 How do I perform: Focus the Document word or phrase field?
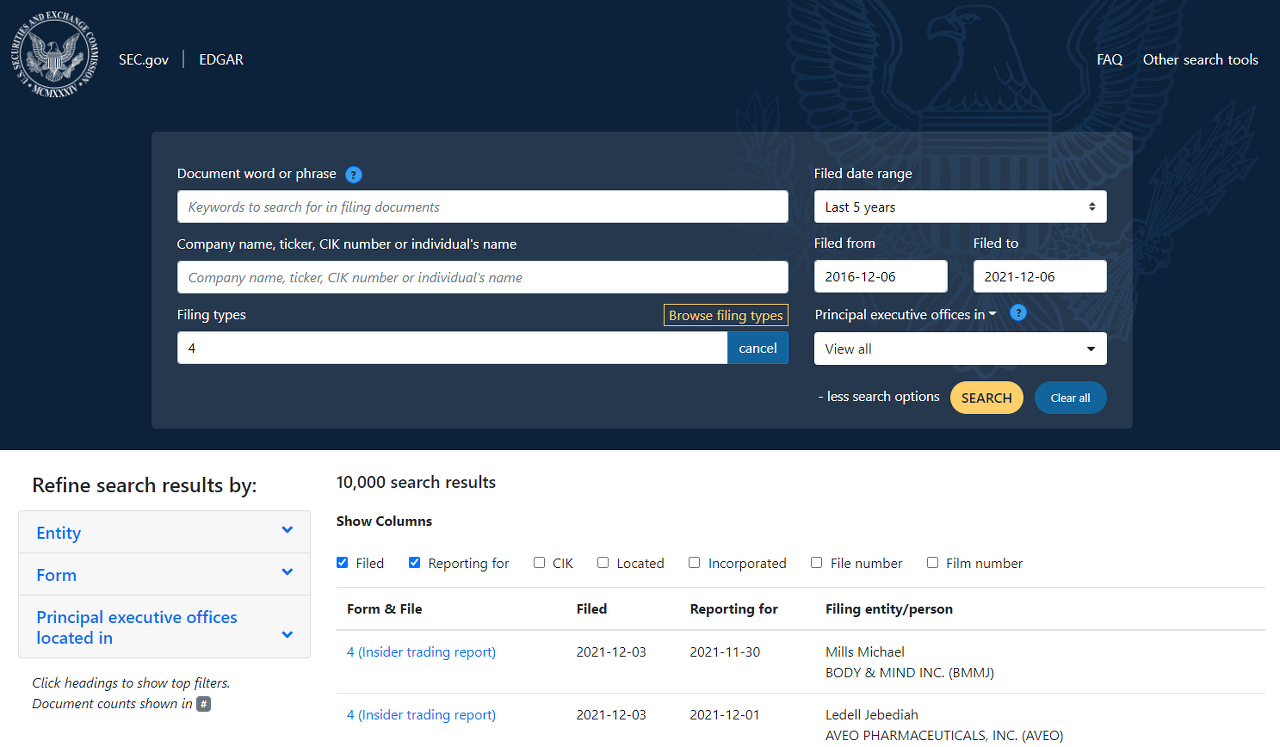click(x=483, y=207)
